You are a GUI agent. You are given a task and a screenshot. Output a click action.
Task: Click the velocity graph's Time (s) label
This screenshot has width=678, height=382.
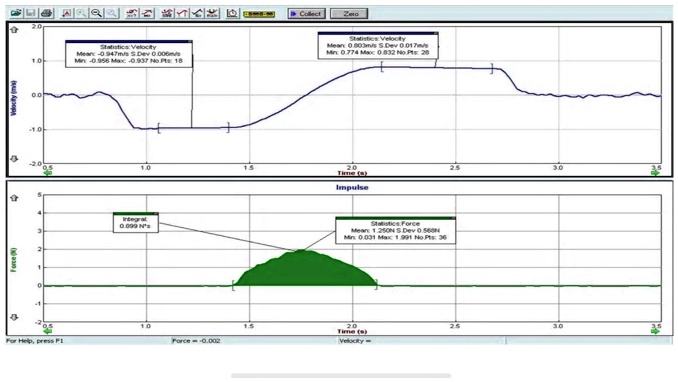coord(352,173)
